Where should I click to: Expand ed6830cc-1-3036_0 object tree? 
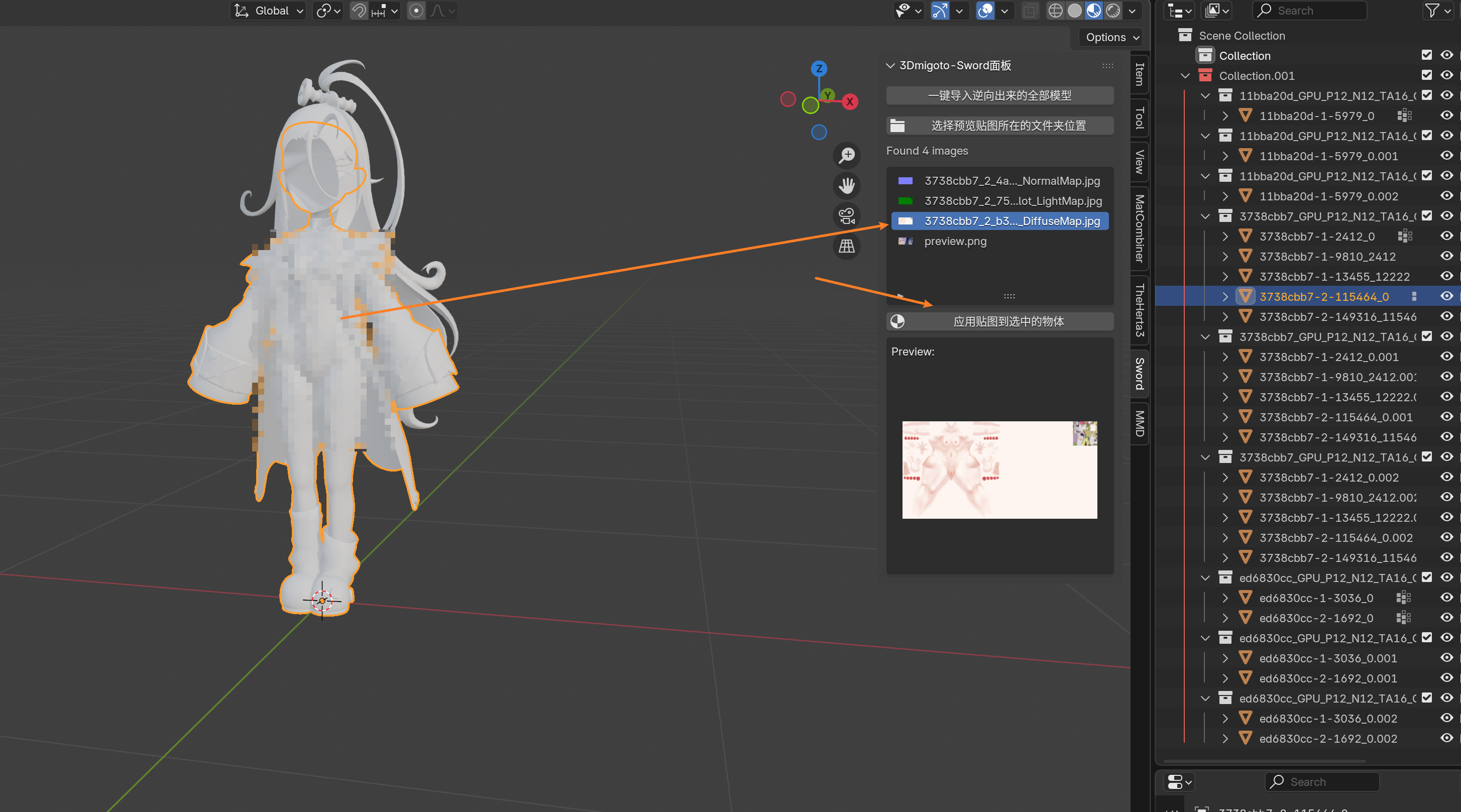coord(1225,598)
